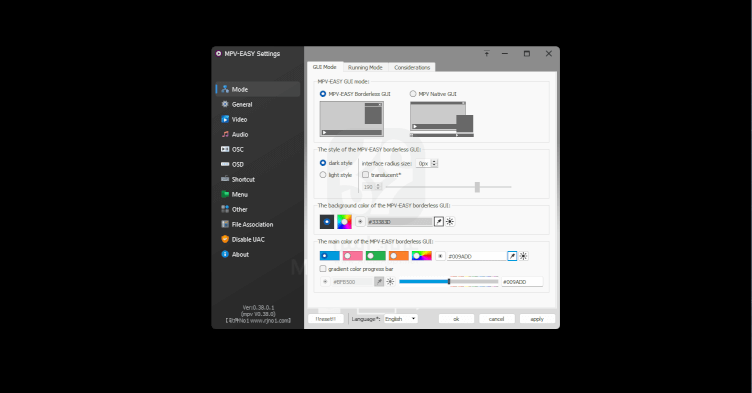The width and height of the screenshot is (752, 393).
Task: Open the OSD settings section
Action: point(258,164)
